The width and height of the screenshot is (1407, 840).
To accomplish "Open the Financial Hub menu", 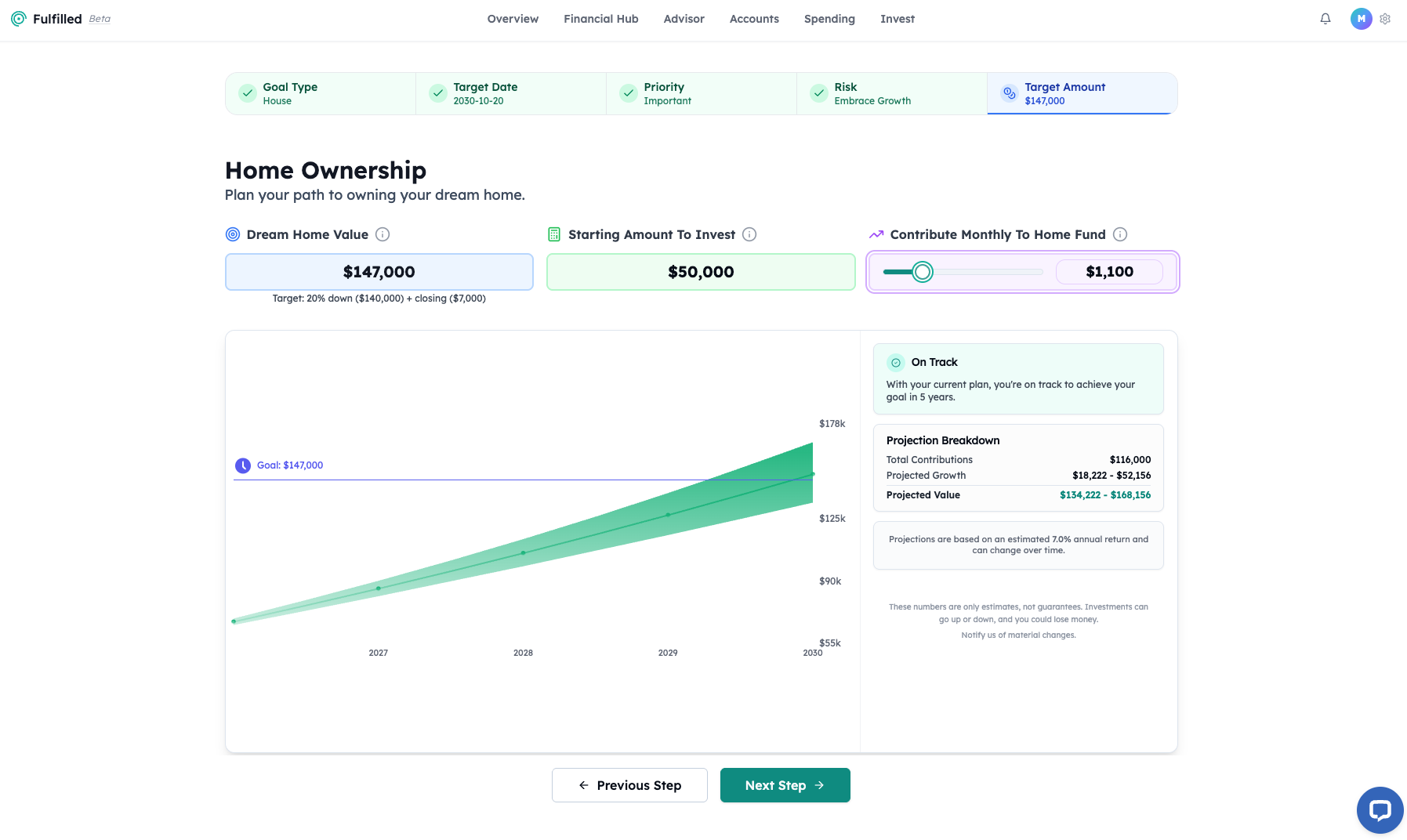I will pos(601,19).
